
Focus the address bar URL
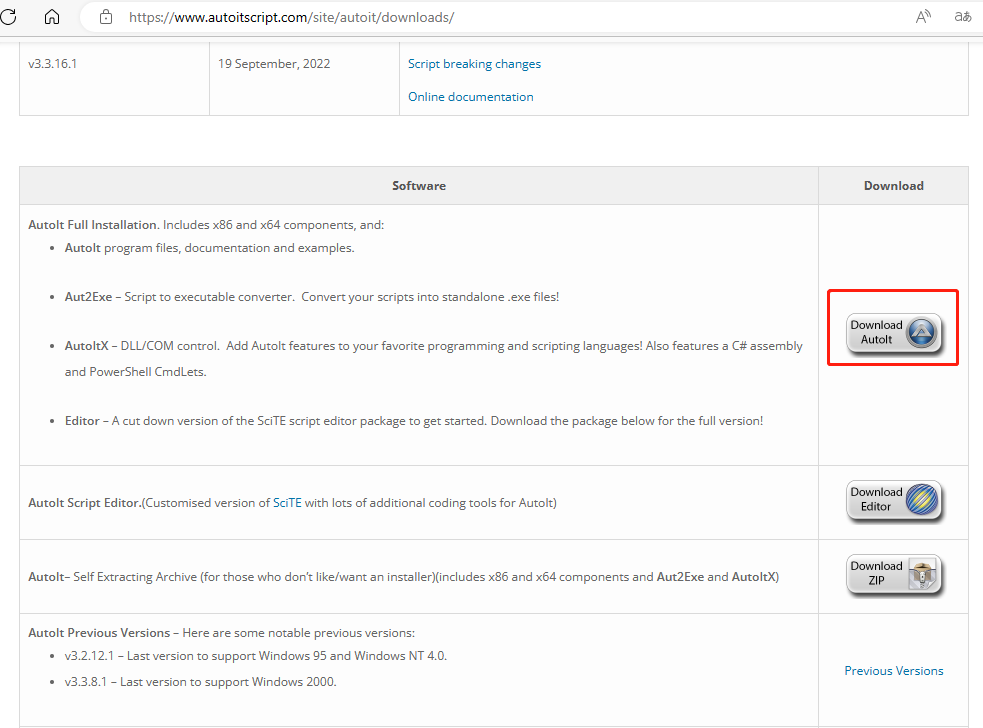pos(292,17)
